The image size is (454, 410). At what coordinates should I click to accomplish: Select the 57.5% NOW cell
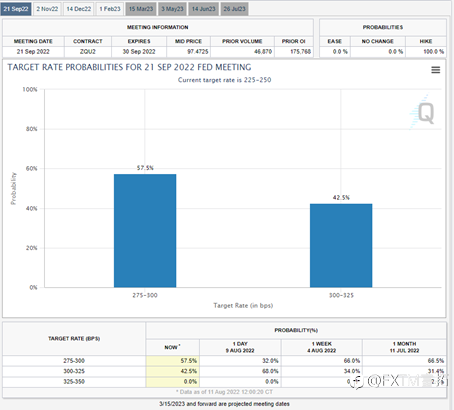pos(173,361)
